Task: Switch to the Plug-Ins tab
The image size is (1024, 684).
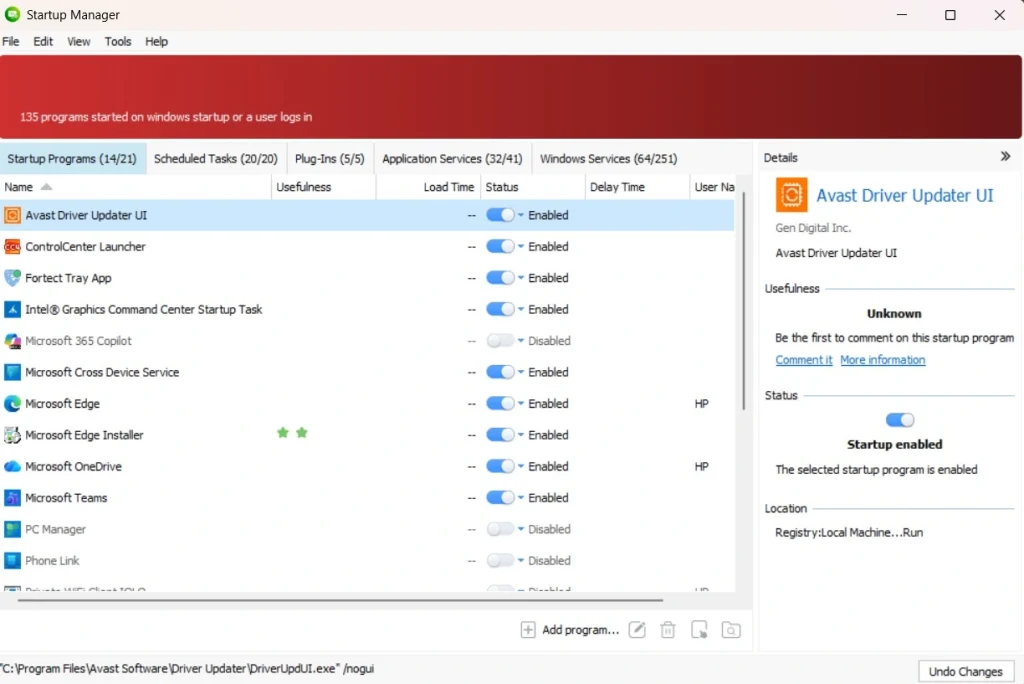Action: click(x=329, y=159)
